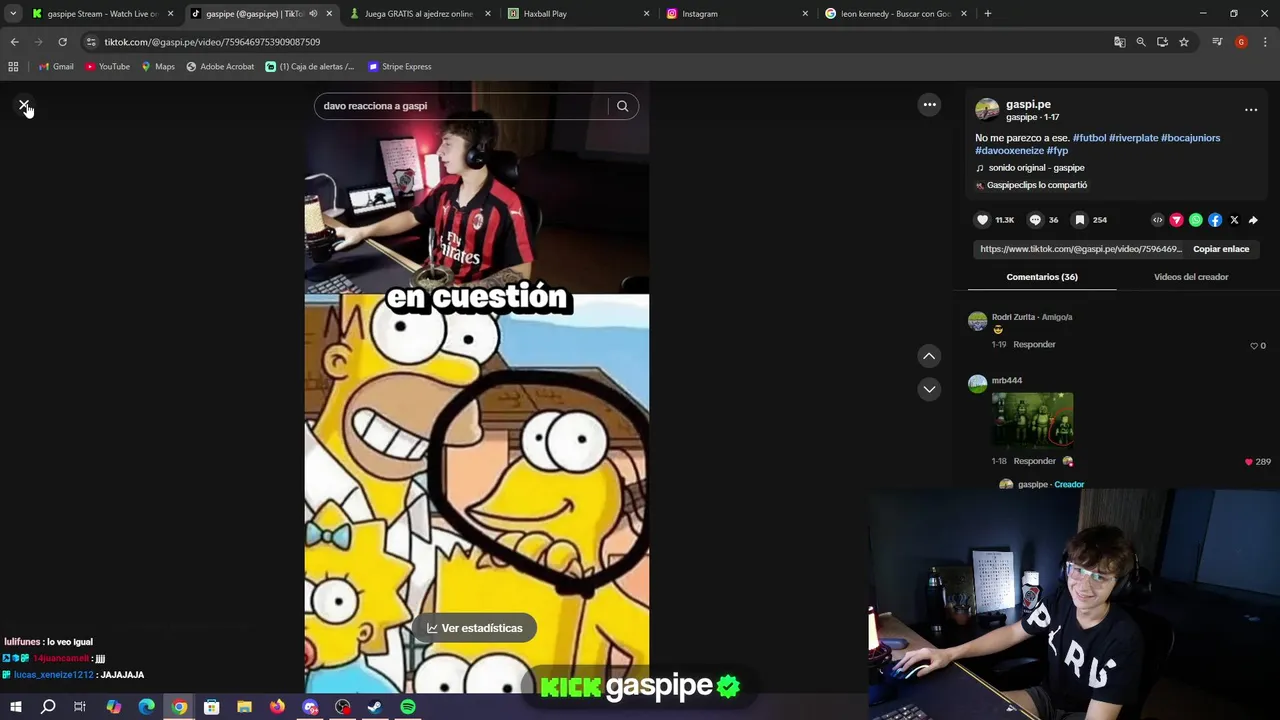1280x720 pixels.
Task: Click the Chrome address bar URL
Action: click(212, 42)
